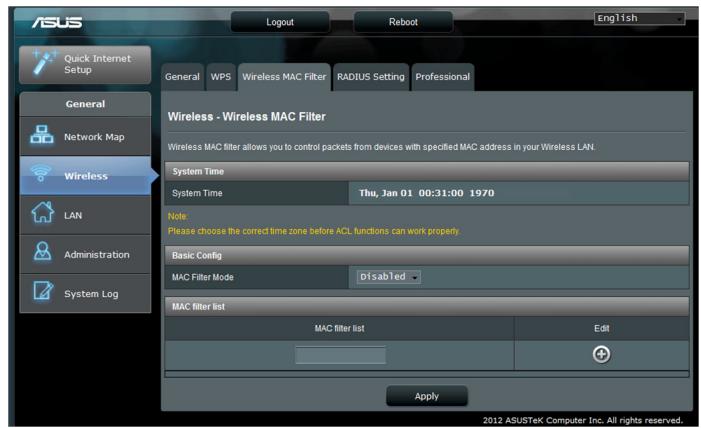Click the Administration person icon
The width and height of the screenshot is (701, 428).
tap(42, 252)
